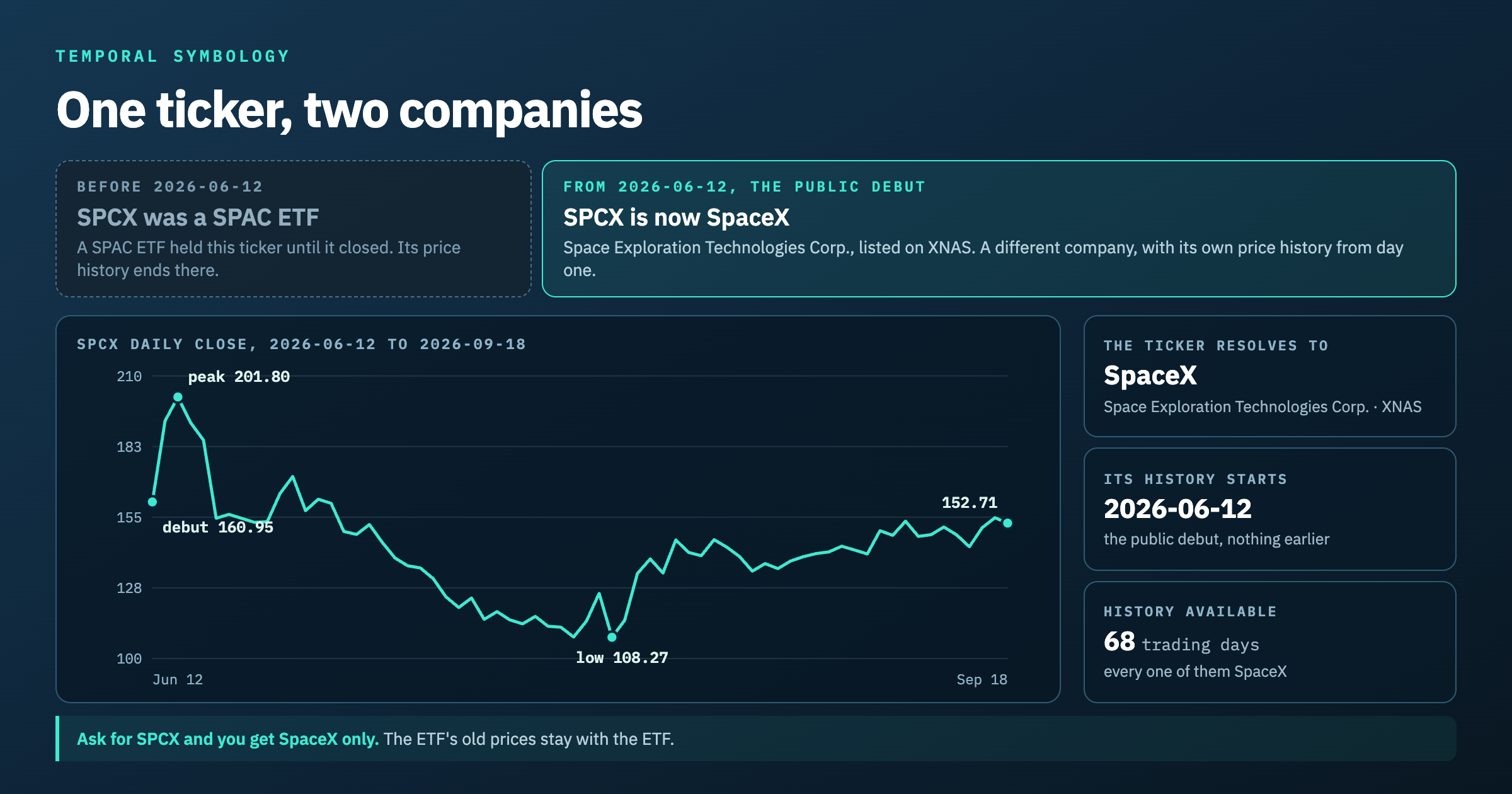
Task: Click the 'peak 201.80' annotation
Action: coord(239,377)
